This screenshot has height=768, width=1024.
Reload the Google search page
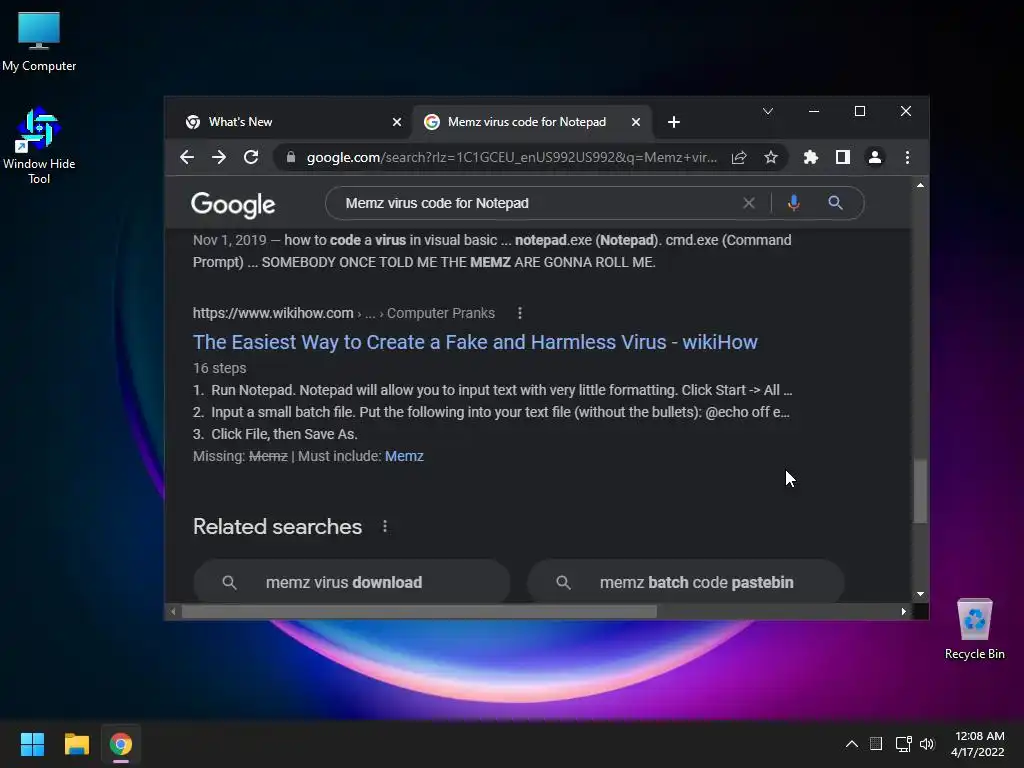pos(251,157)
